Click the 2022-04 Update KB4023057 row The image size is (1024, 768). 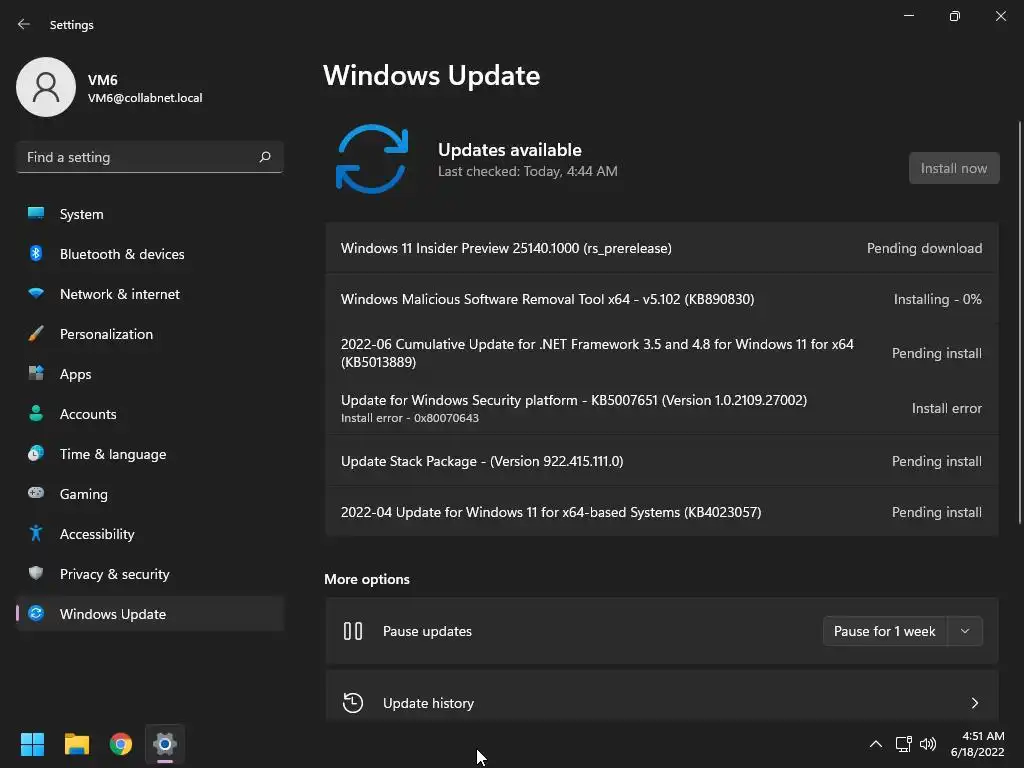[662, 512]
